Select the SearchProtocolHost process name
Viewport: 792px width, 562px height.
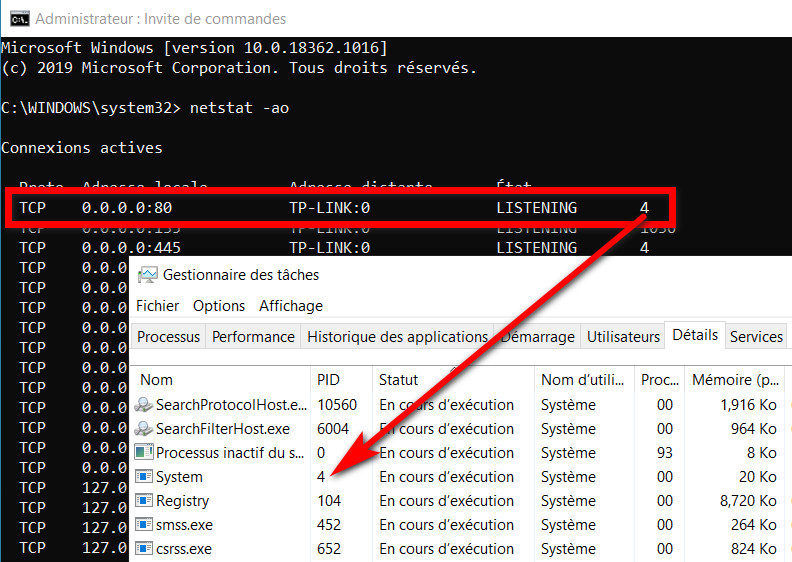(231, 405)
